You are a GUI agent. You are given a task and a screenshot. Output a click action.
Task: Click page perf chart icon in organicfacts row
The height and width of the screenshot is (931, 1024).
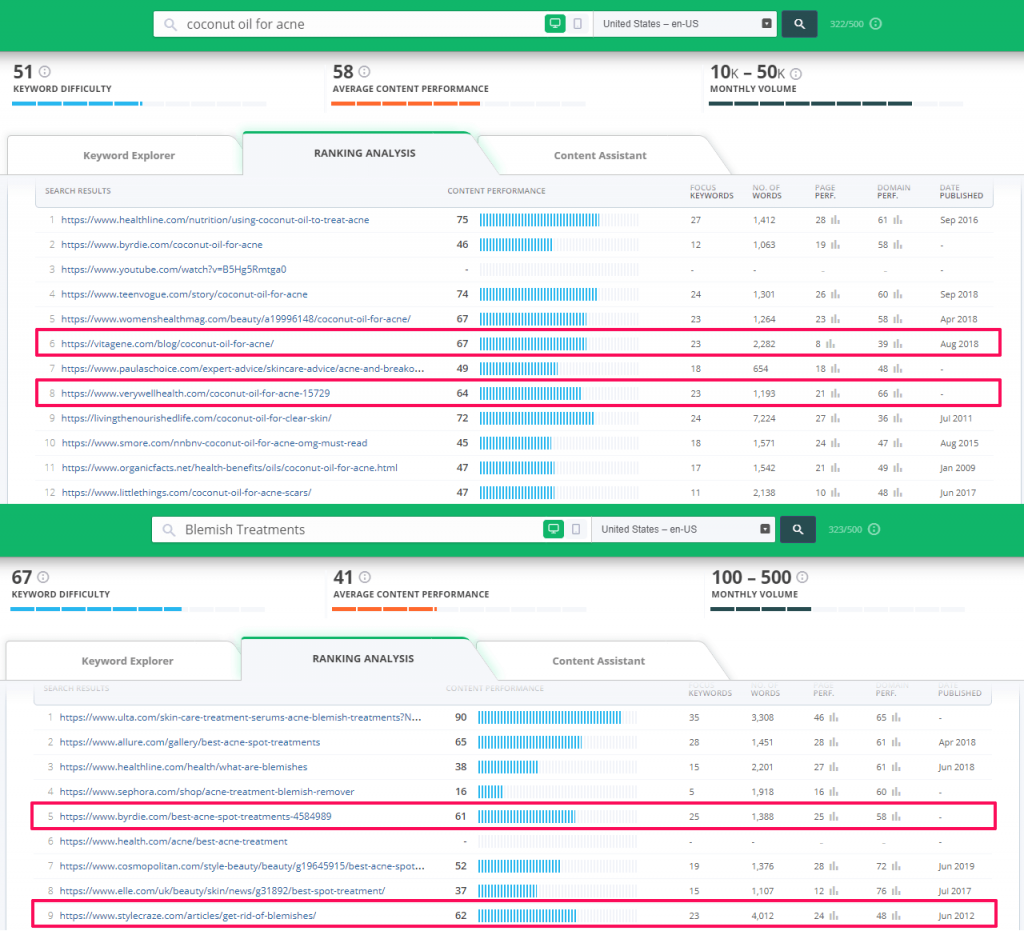click(835, 468)
